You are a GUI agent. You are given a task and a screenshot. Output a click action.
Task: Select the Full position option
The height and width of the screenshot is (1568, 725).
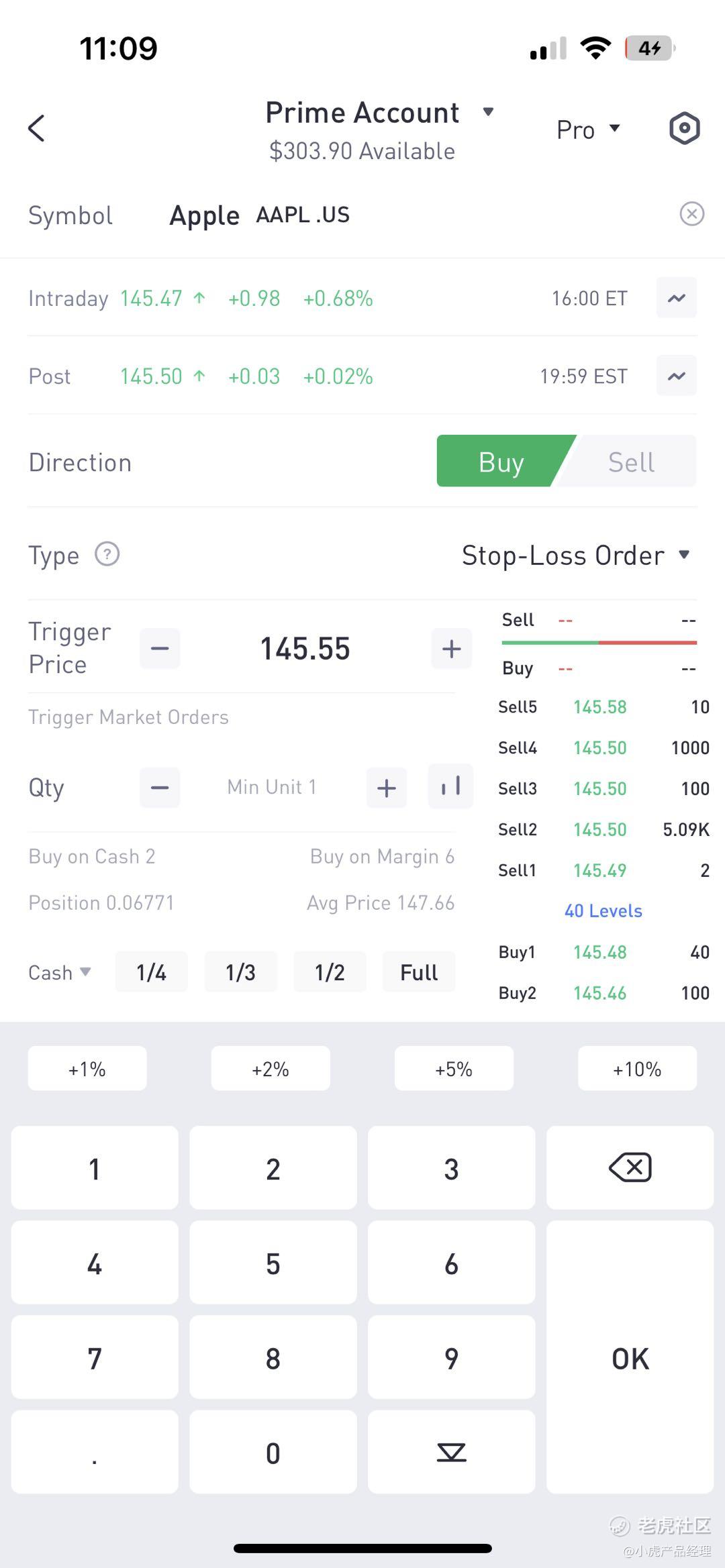[x=419, y=972]
